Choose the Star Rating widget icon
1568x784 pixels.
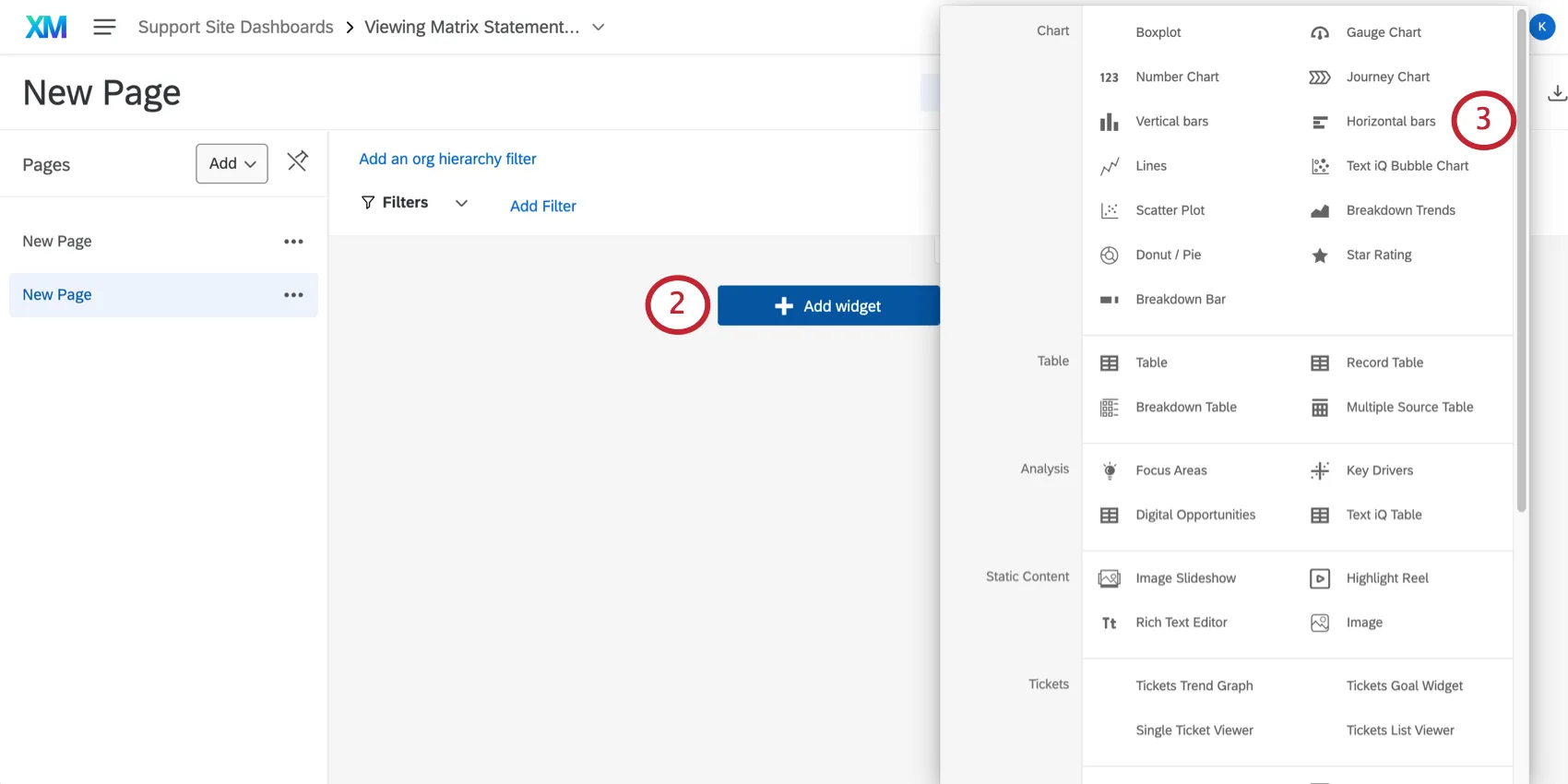pyautogui.click(x=1320, y=255)
